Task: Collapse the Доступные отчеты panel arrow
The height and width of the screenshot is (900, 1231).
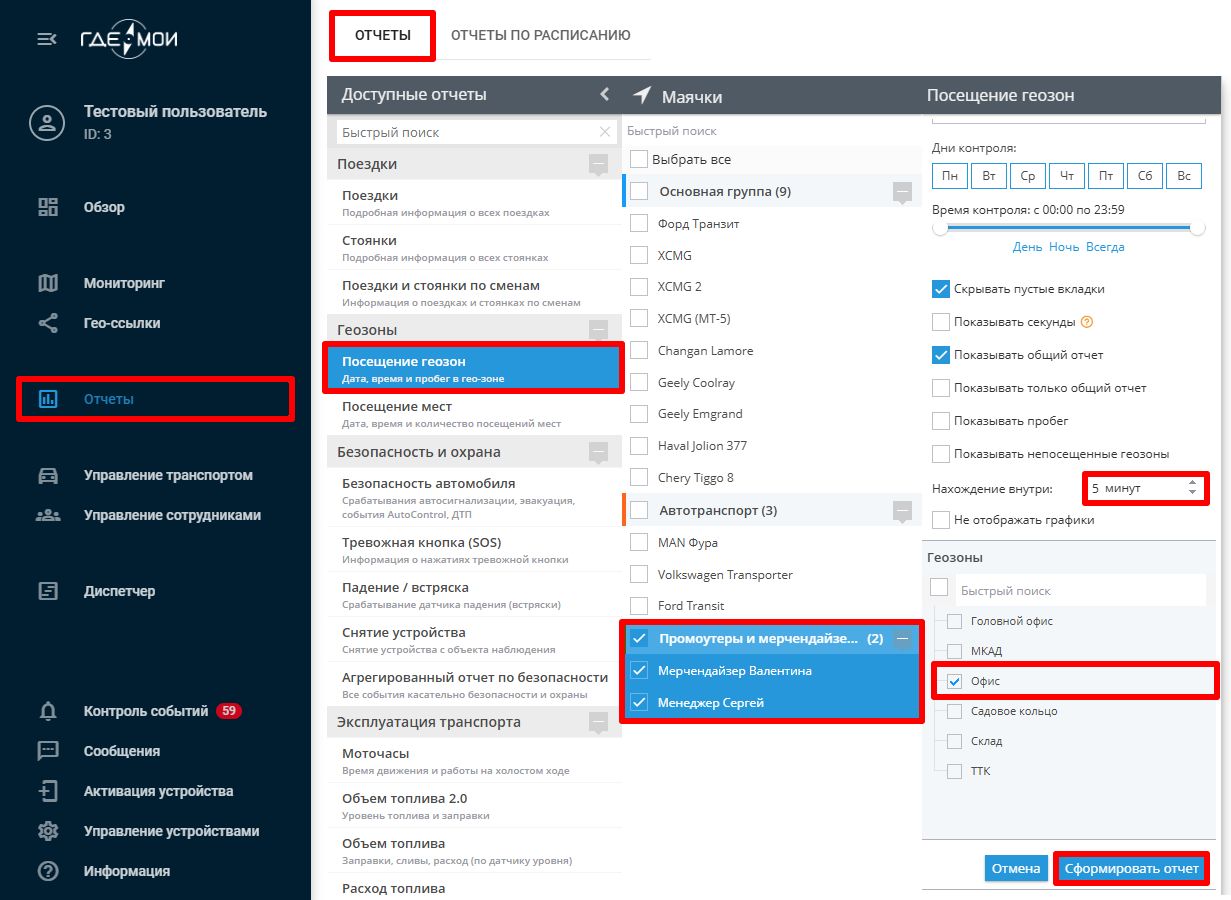Action: pyautogui.click(x=604, y=94)
